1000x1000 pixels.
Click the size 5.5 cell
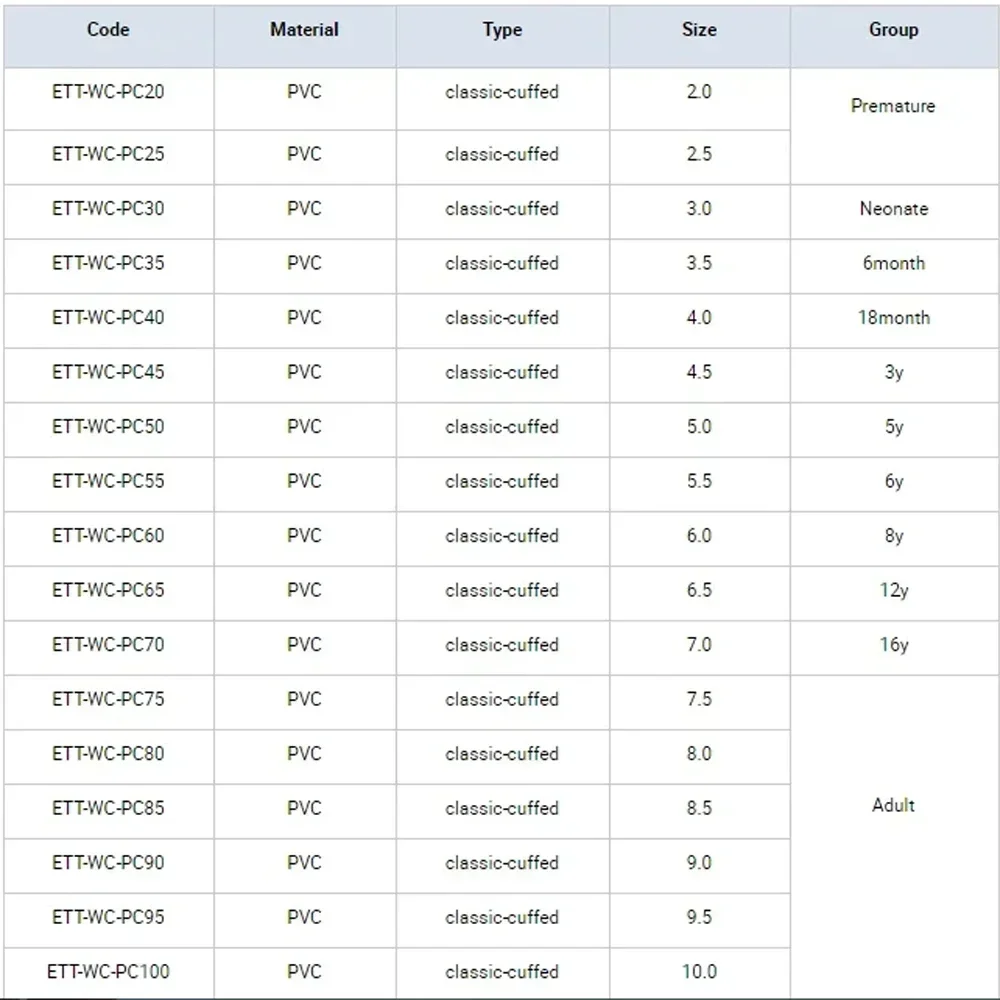[x=699, y=481]
